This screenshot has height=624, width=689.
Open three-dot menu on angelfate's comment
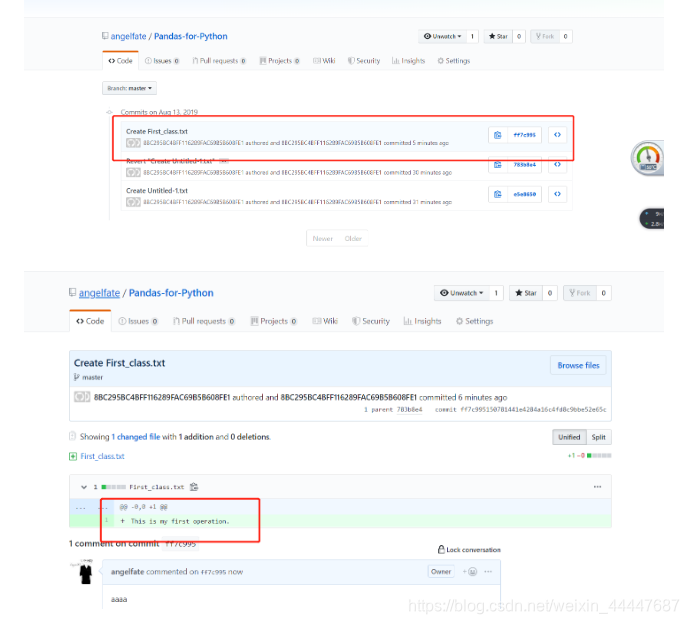488,572
